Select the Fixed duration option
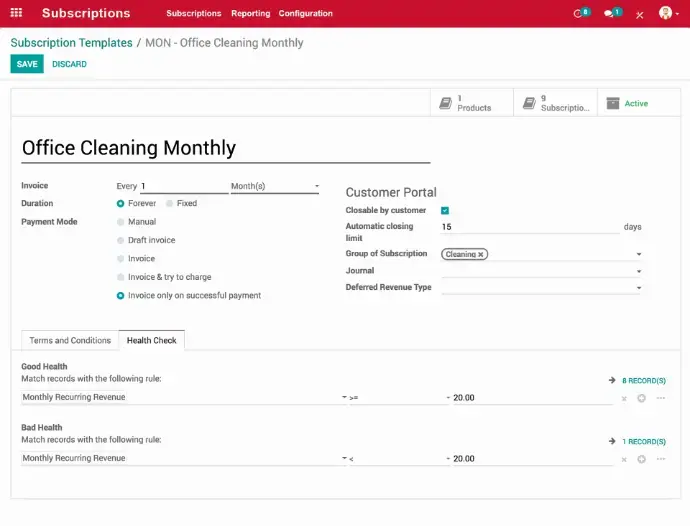Screen dimensions: 690x526 click(x=170, y=203)
